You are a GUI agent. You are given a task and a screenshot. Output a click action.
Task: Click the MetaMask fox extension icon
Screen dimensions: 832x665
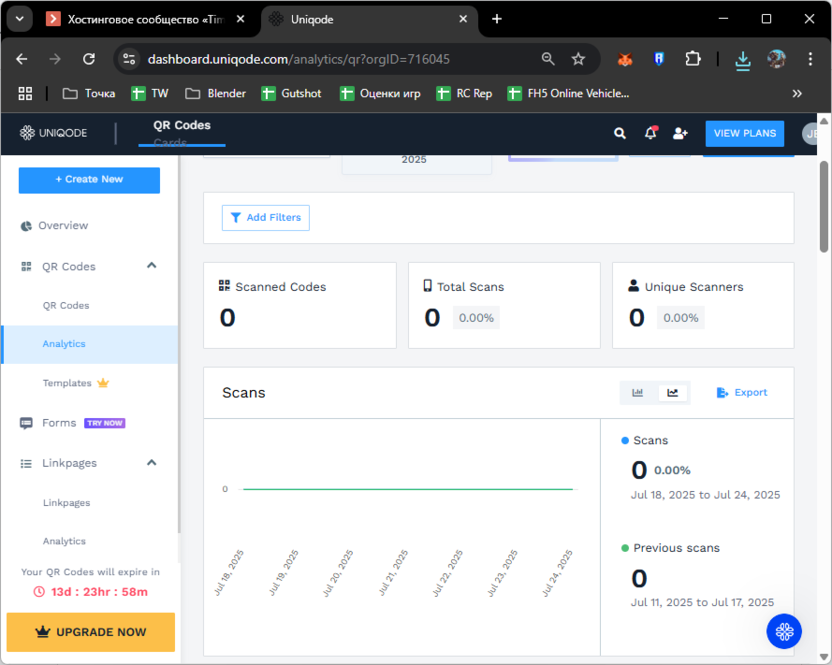(x=625, y=59)
